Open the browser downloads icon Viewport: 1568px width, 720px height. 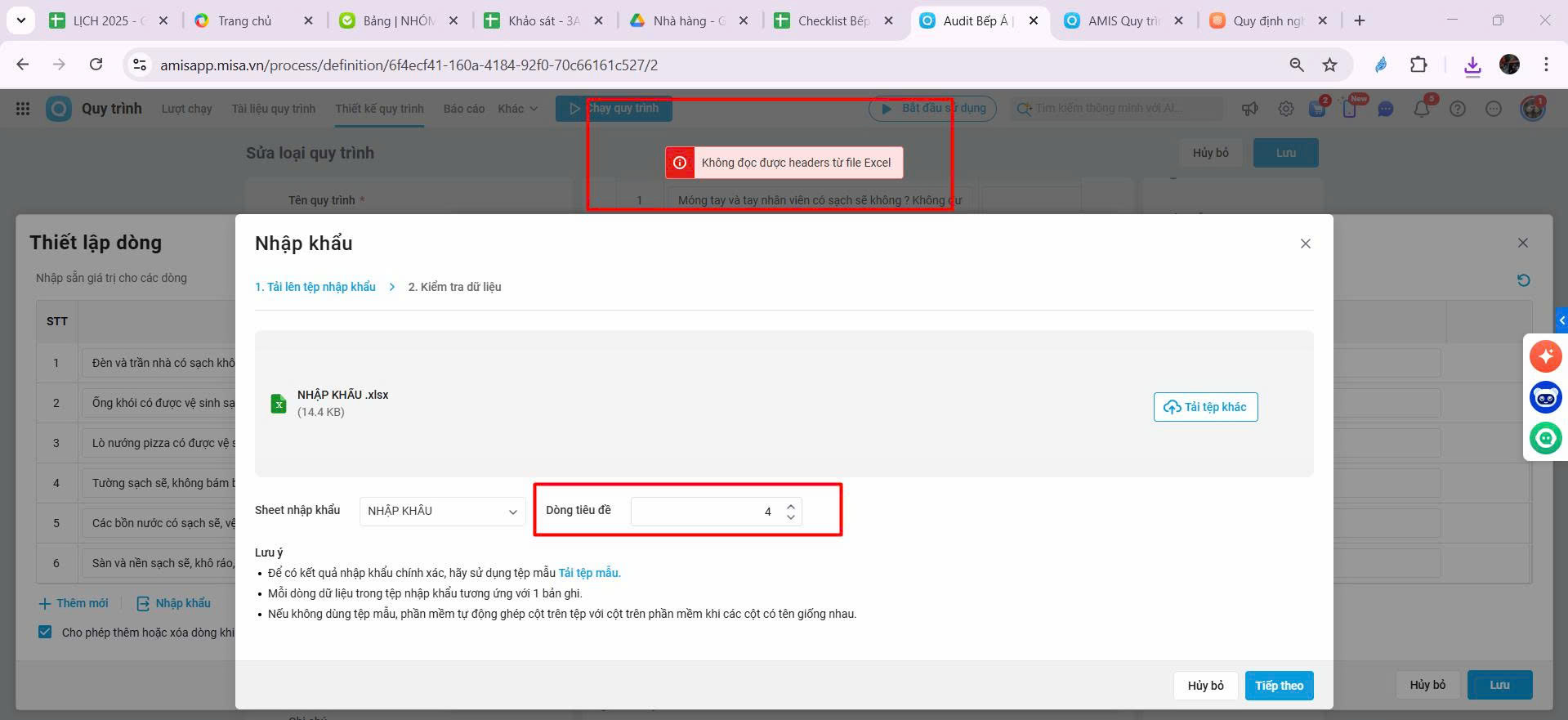coord(1472,65)
